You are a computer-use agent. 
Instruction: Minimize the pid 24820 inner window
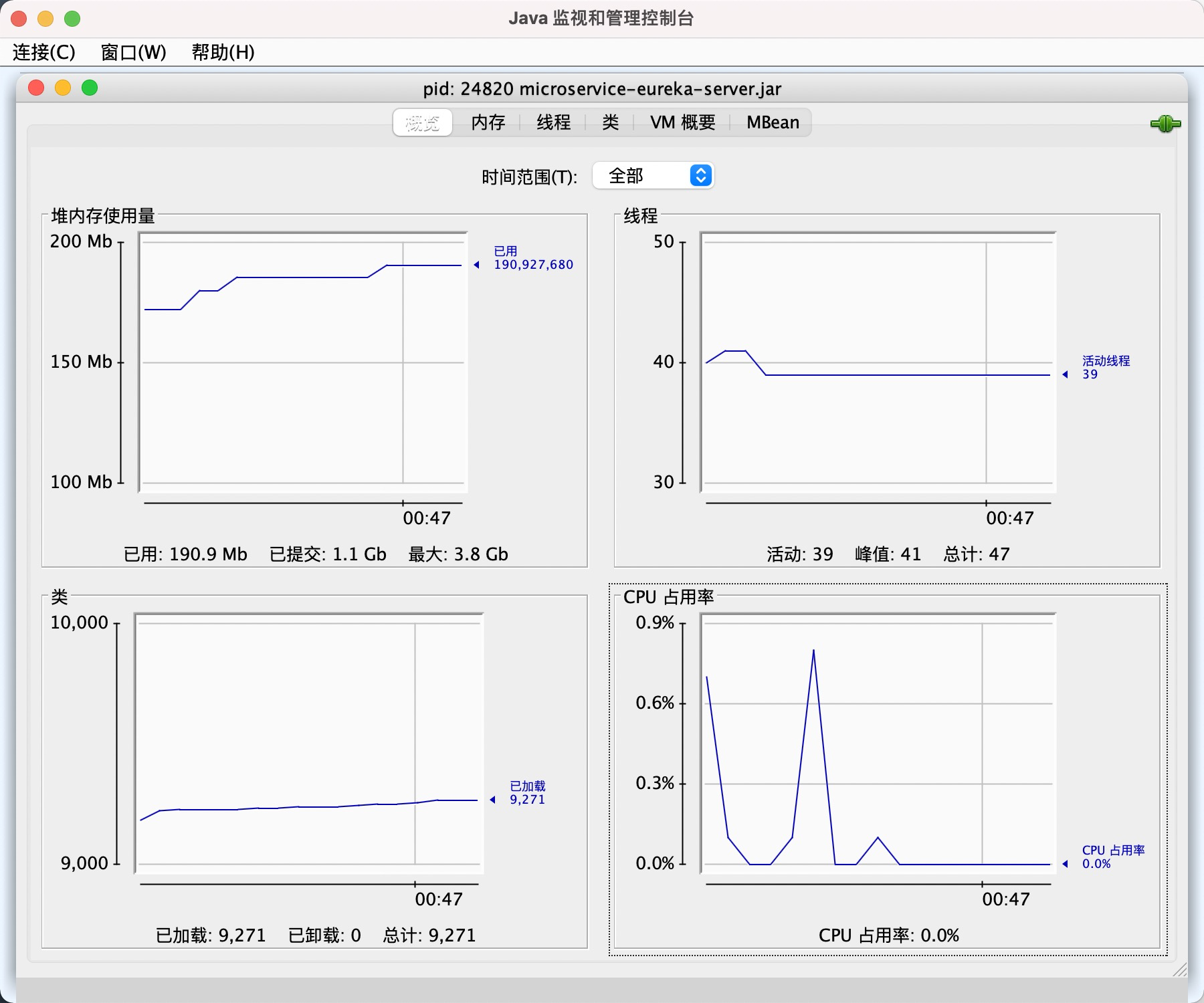click(63, 88)
